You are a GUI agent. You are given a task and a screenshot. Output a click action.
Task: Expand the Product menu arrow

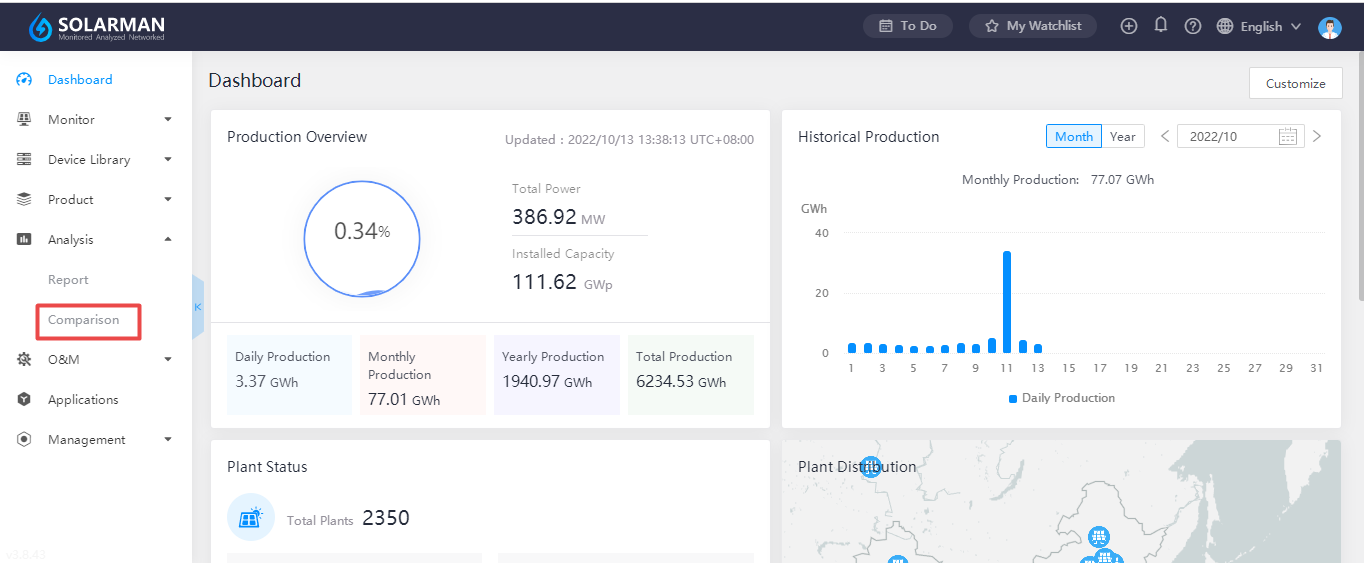point(168,199)
